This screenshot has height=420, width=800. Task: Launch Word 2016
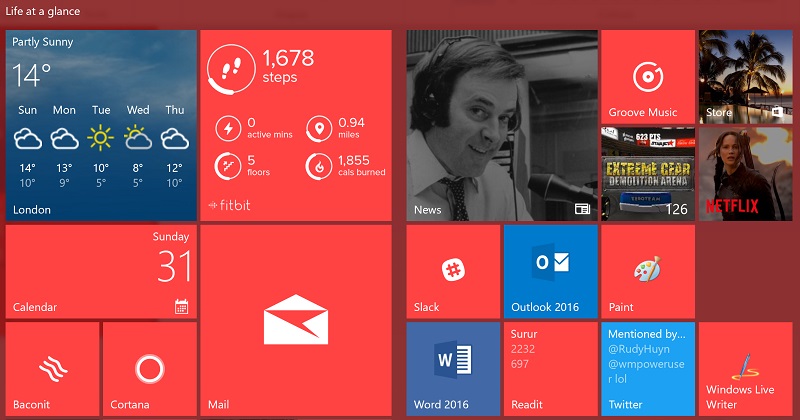tap(453, 369)
